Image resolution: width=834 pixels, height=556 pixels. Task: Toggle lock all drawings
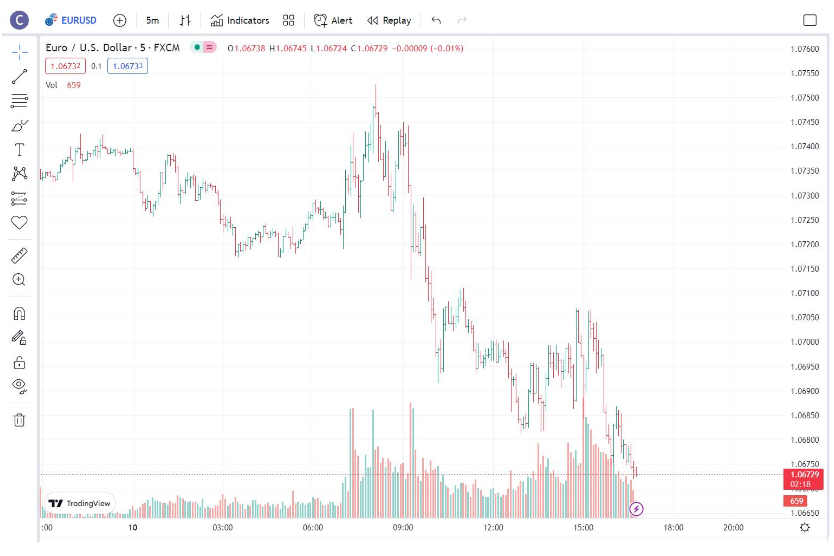(x=19, y=362)
